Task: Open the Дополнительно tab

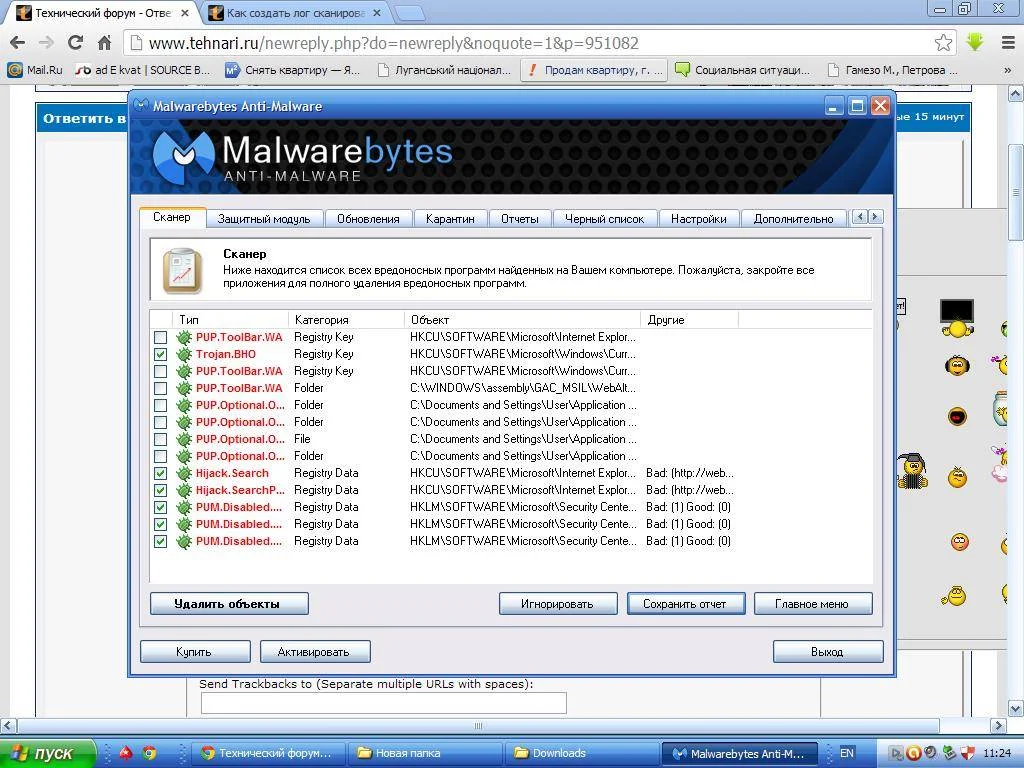Action: tap(793, 219)
